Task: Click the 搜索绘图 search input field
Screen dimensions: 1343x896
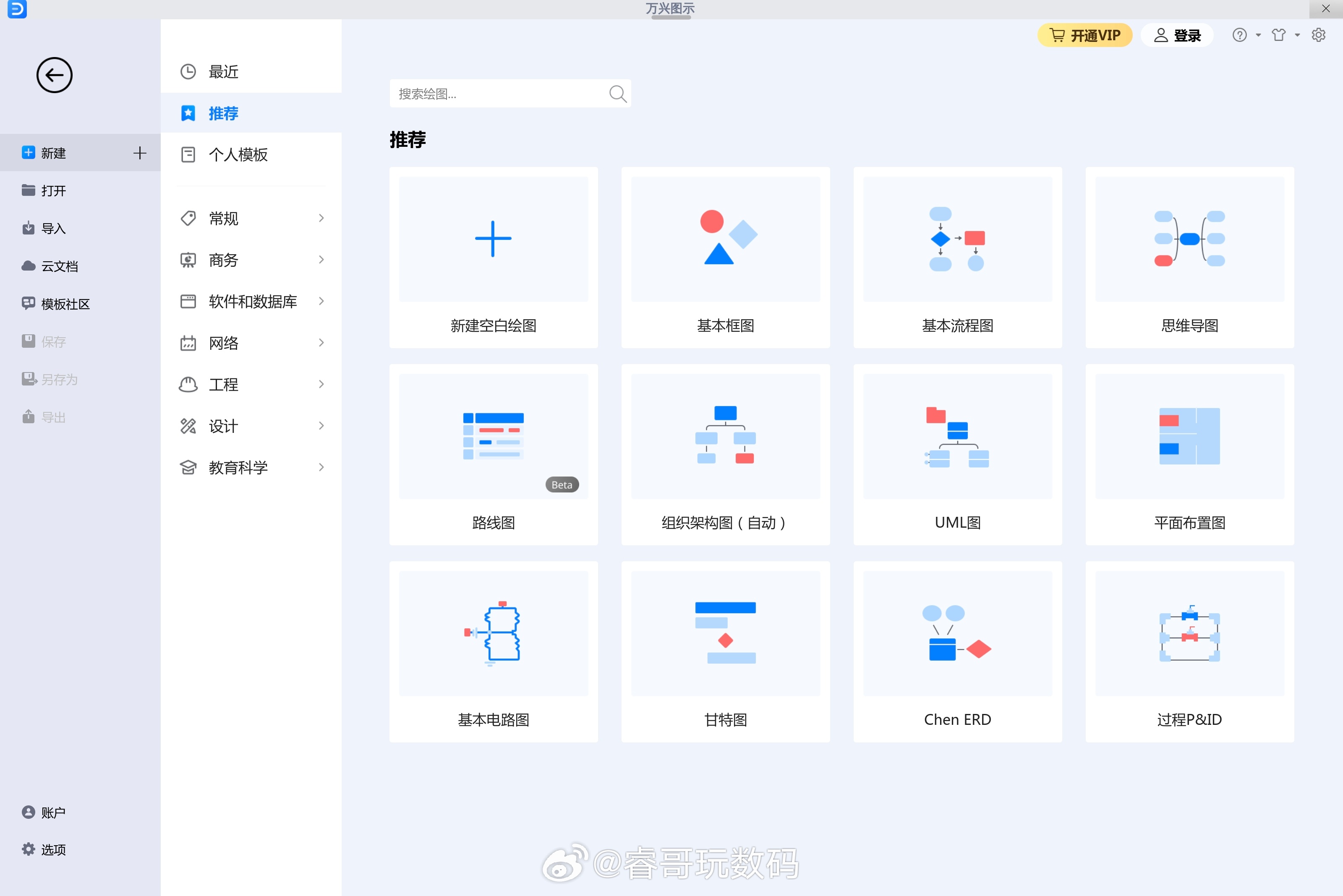Action: pyautogui.click(x=497, y=94)
